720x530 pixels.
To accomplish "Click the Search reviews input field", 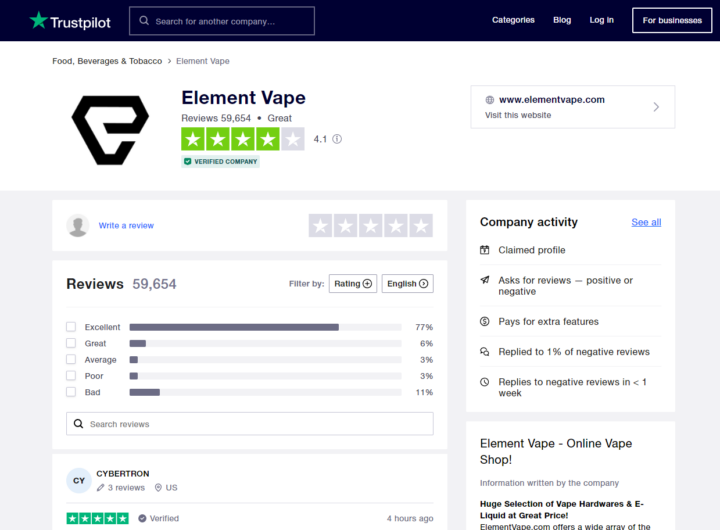I will pyautogui.click(x=250, y=423).
